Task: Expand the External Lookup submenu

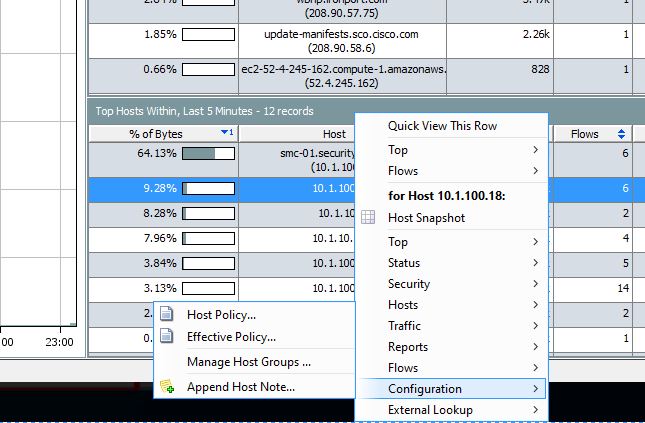Action: [452, 409]
